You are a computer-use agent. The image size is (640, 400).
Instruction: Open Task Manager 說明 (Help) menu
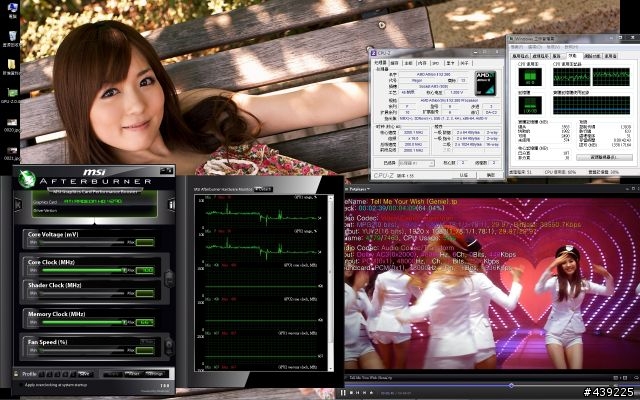(x=571, y=47)
